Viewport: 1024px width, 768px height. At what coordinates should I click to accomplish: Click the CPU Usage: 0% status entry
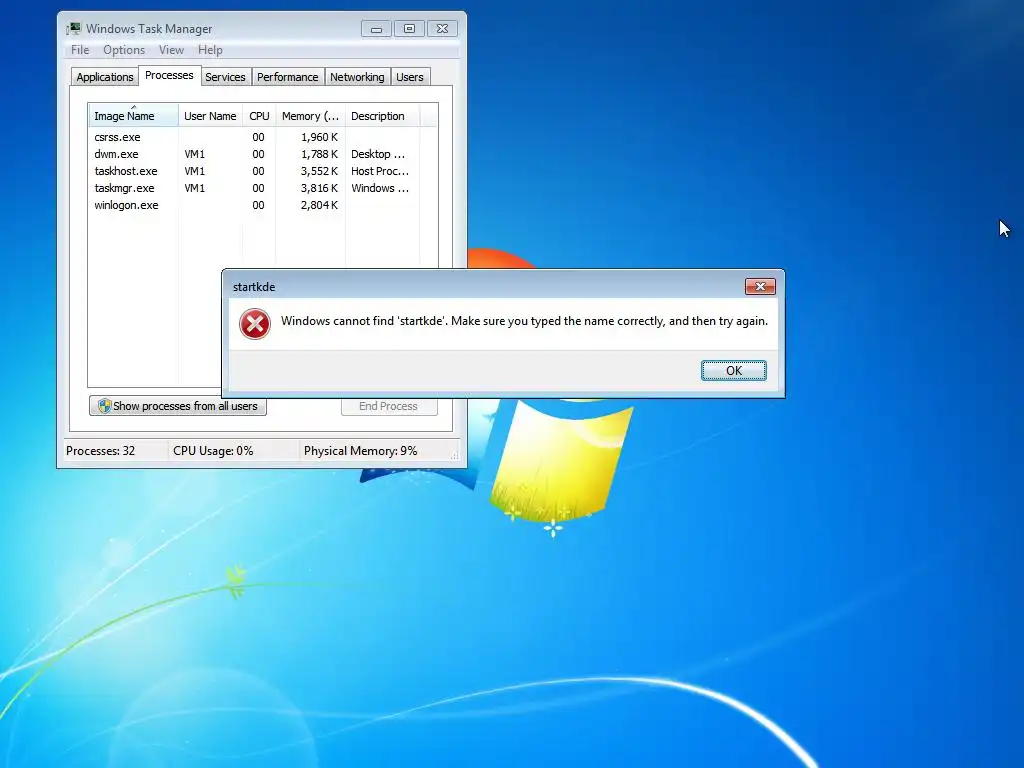[213, 451]
